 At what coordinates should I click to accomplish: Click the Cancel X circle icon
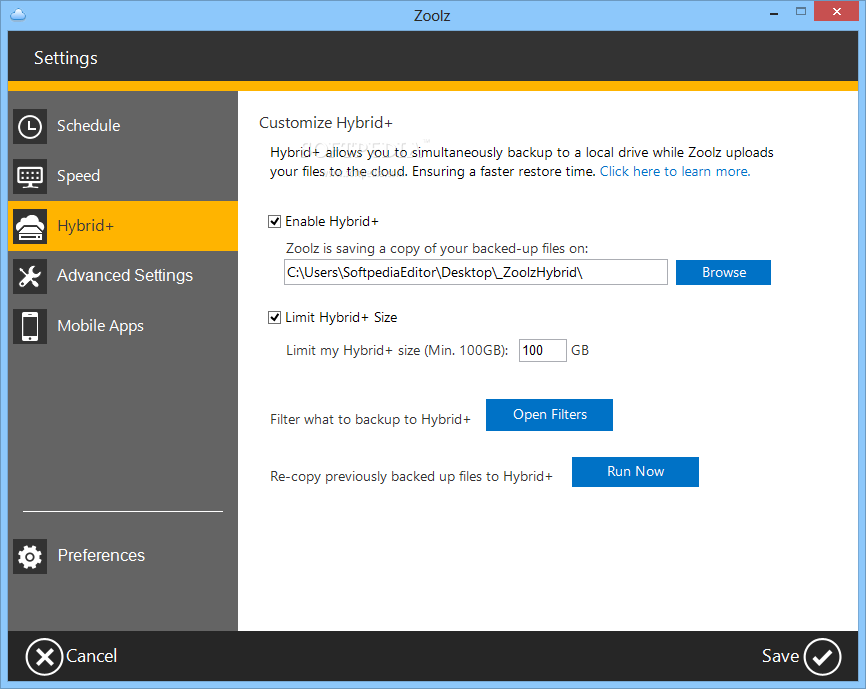coord(44,657)
